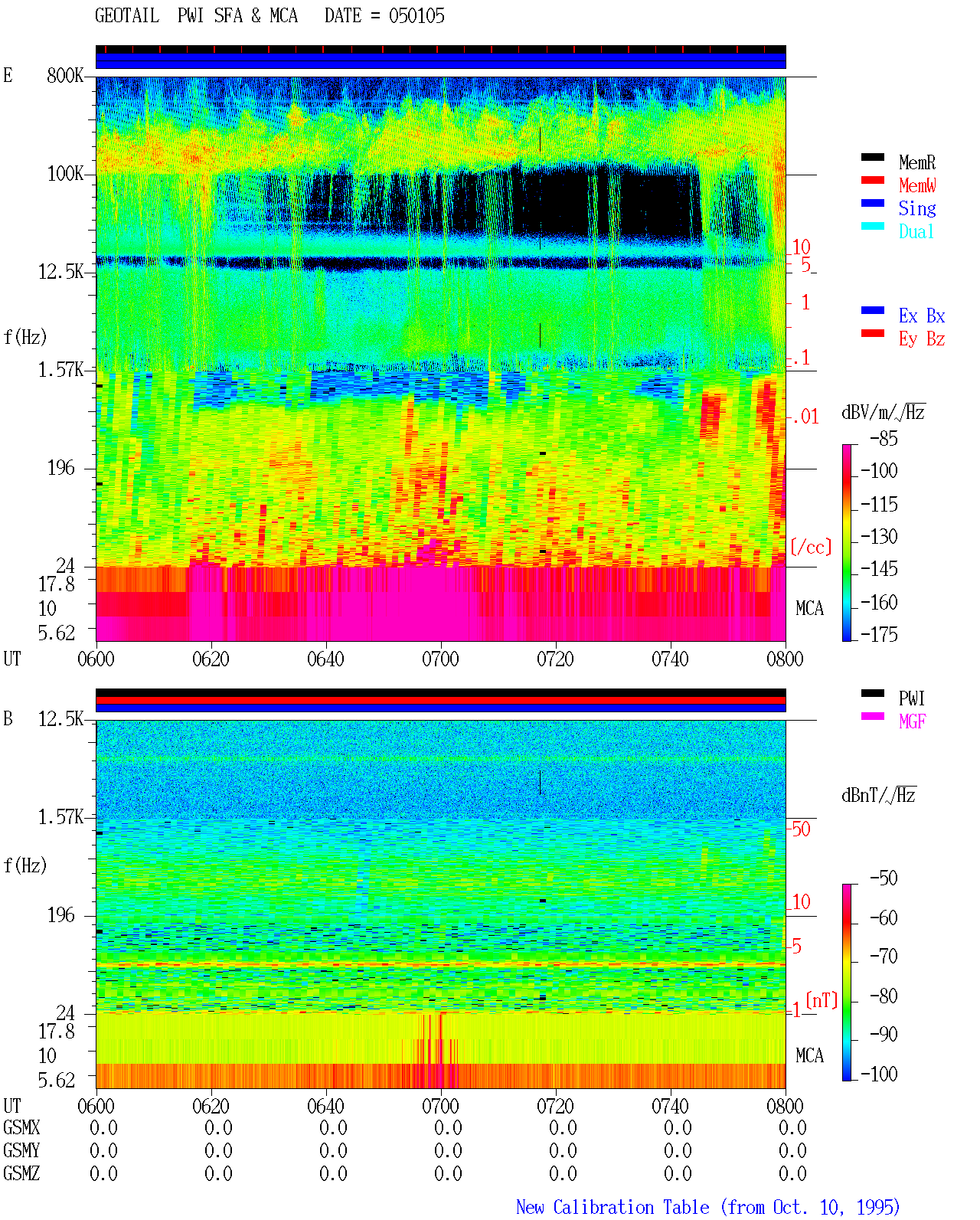Click the '-85' value on electric color bar
Image resolution: width=980 pixels, height=1220 pixels.
tap(884, 439)
